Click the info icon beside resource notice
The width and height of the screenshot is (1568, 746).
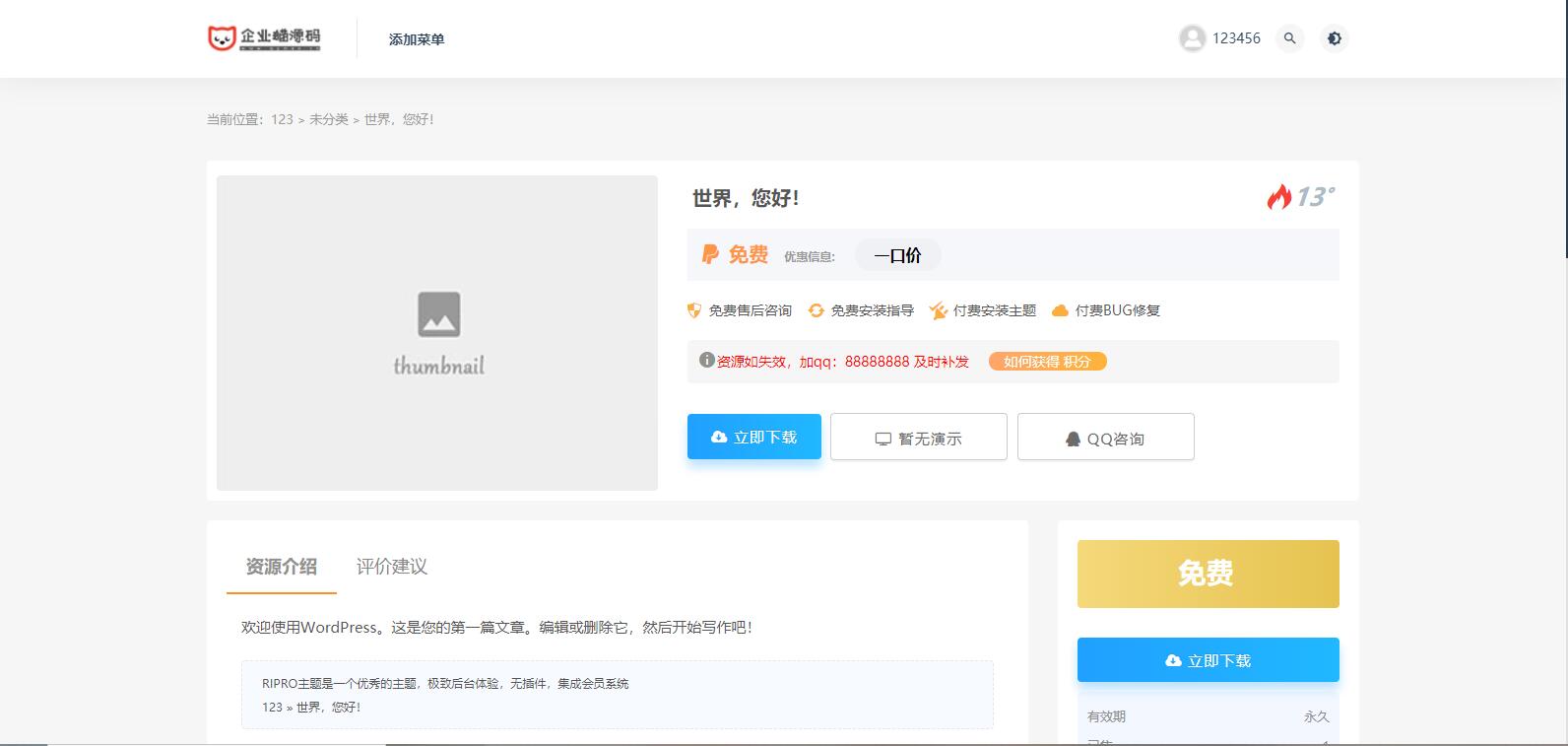click(706, 361)
